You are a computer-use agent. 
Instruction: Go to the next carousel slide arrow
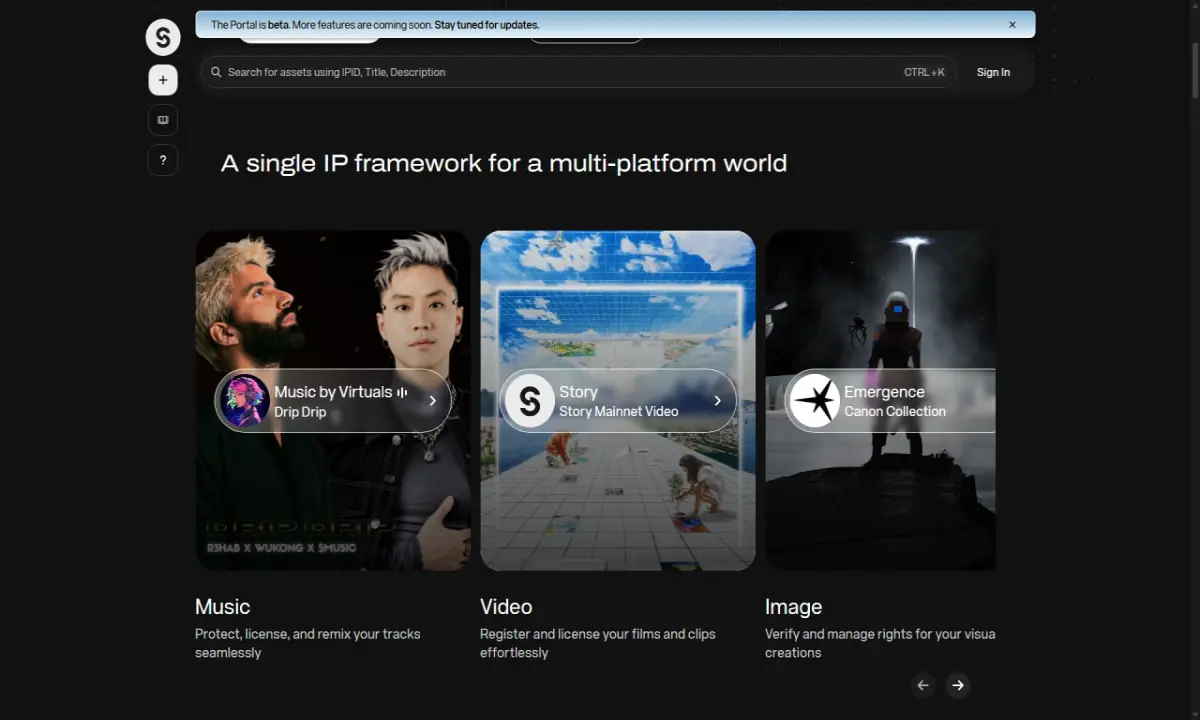958,685
